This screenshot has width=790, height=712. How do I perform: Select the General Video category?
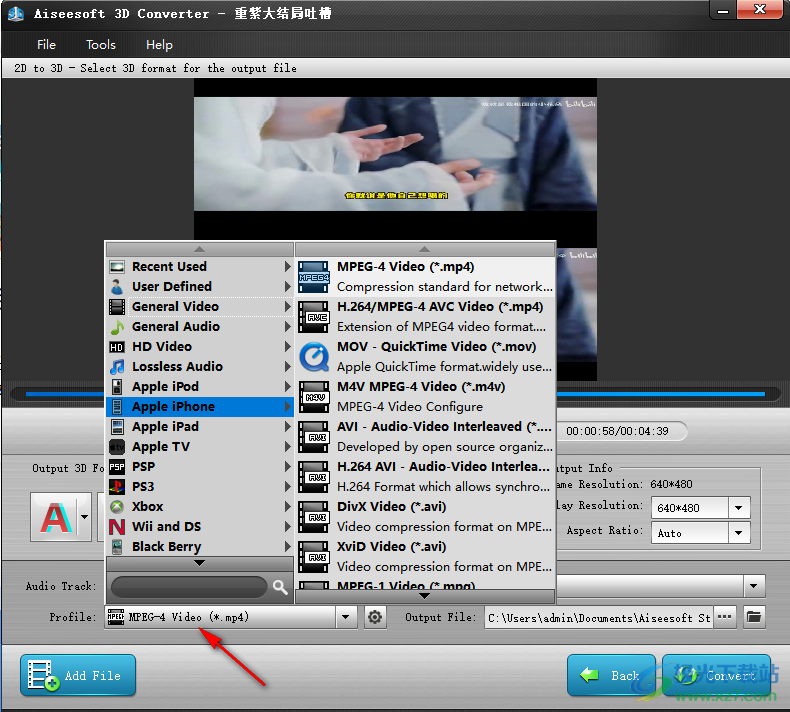coord(200,306)
